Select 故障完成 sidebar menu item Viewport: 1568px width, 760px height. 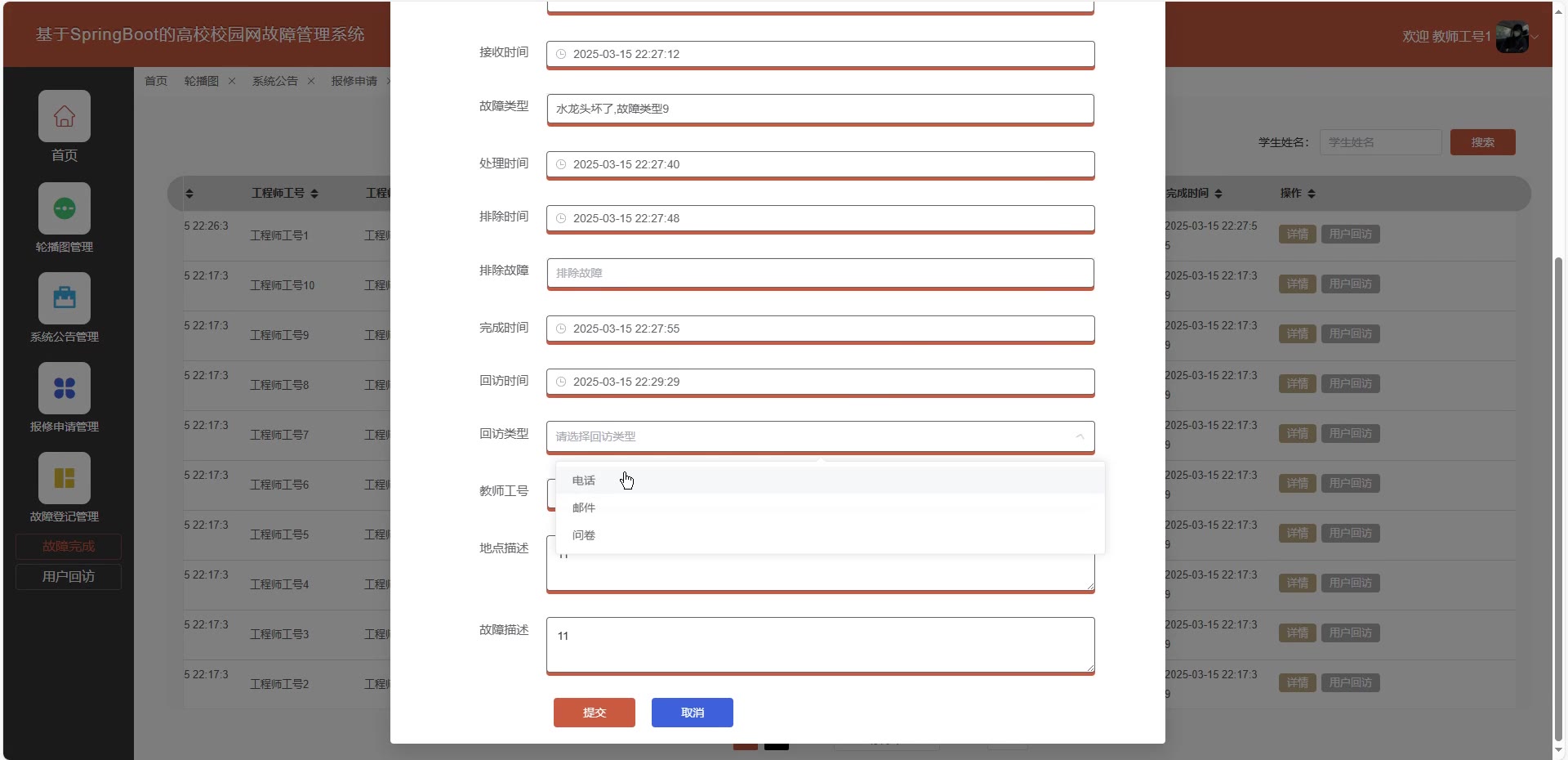click(69, 547)
